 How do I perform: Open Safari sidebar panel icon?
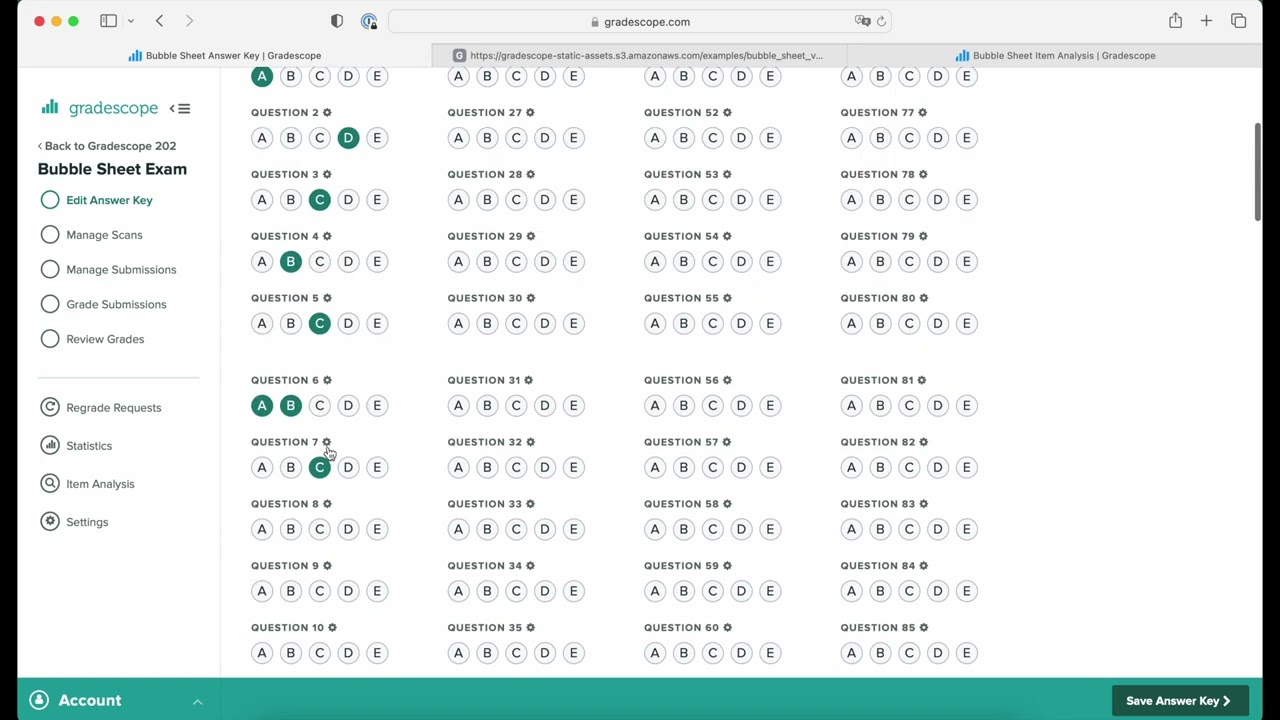coord(108,21)
